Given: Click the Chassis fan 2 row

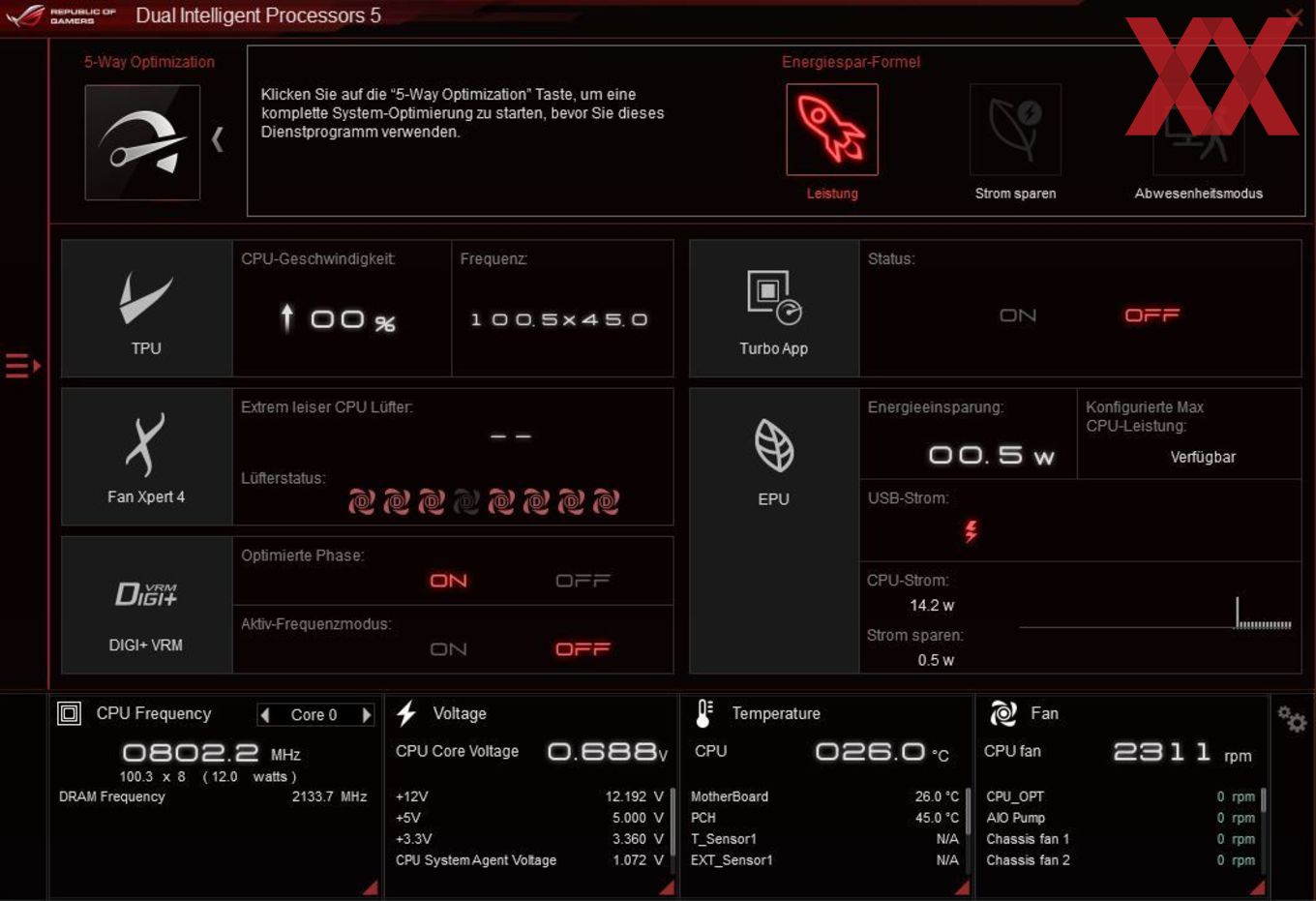Looking at the screenshot, I should point(1121,860).
